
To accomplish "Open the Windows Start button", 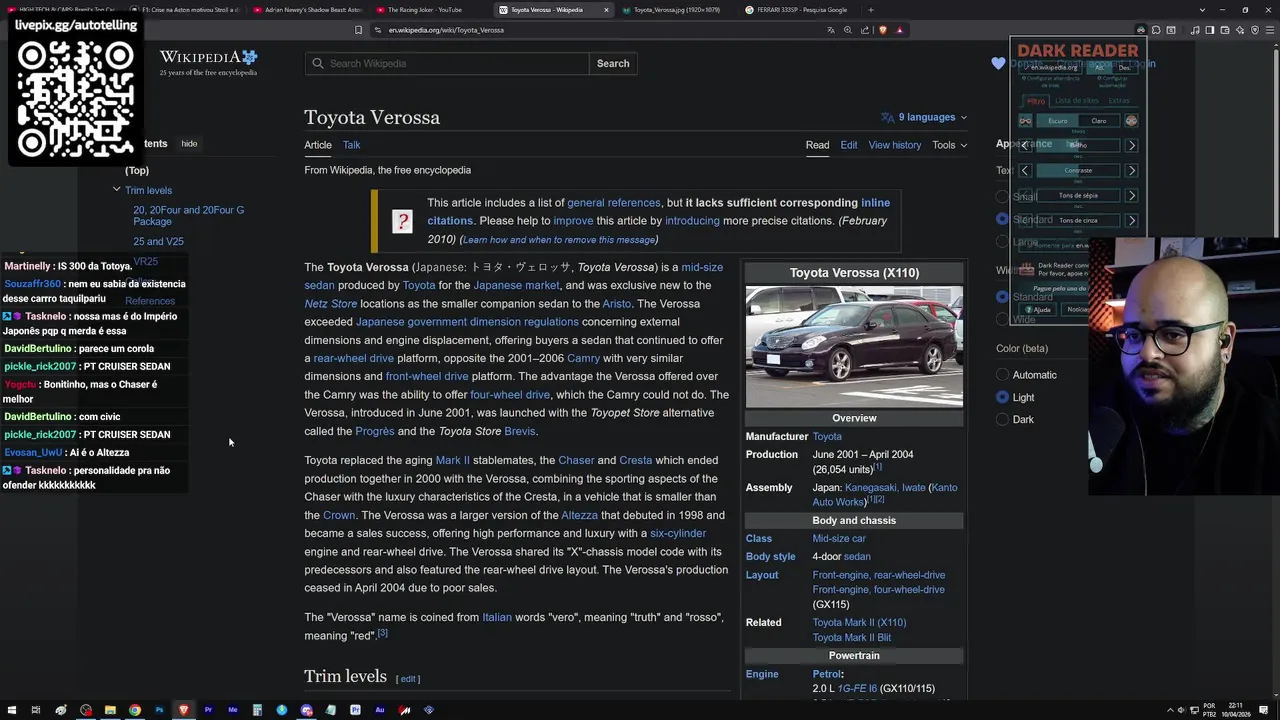I will (x=12, y=710).
